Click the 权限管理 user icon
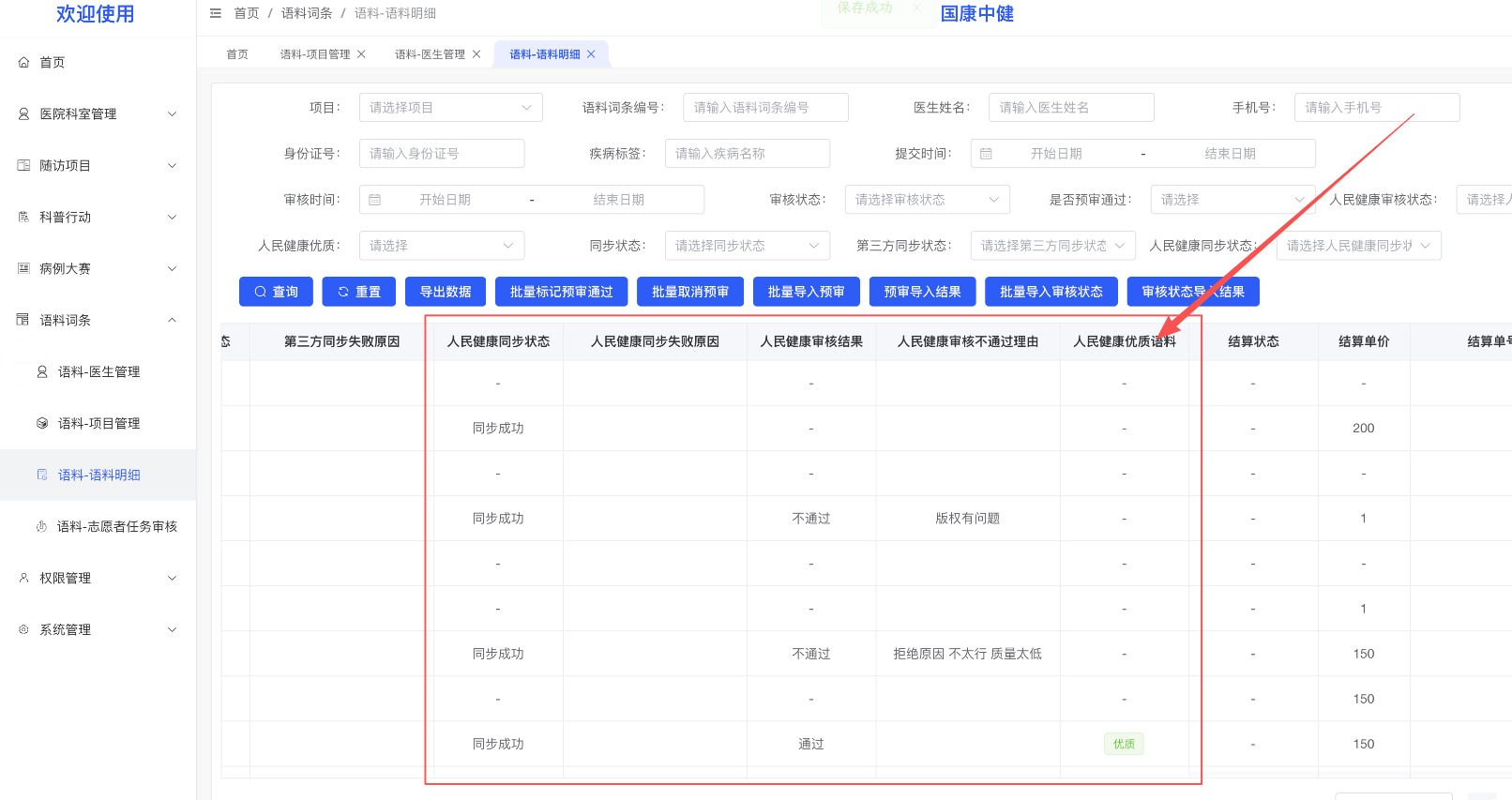 click(x=23, y=578)
